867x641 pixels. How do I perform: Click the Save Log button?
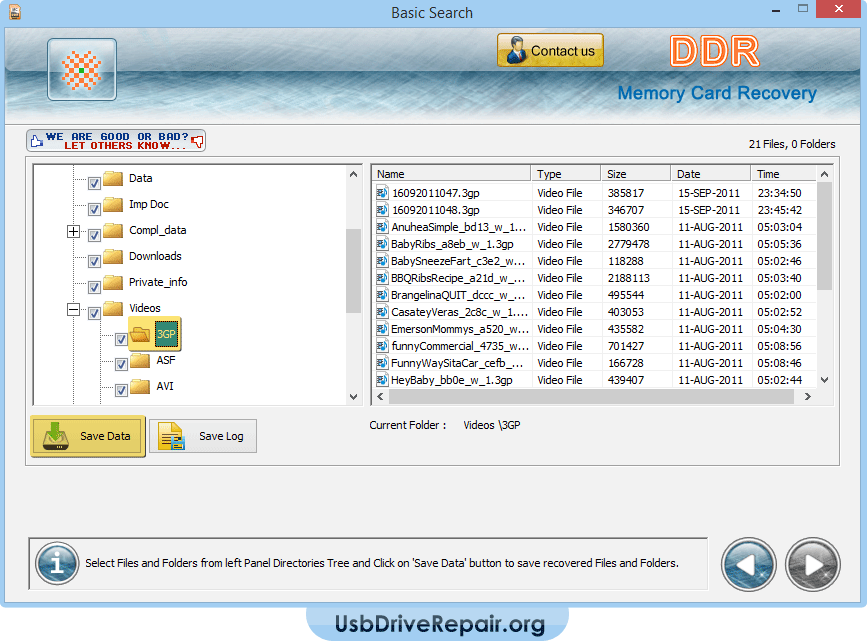[203, 436]
